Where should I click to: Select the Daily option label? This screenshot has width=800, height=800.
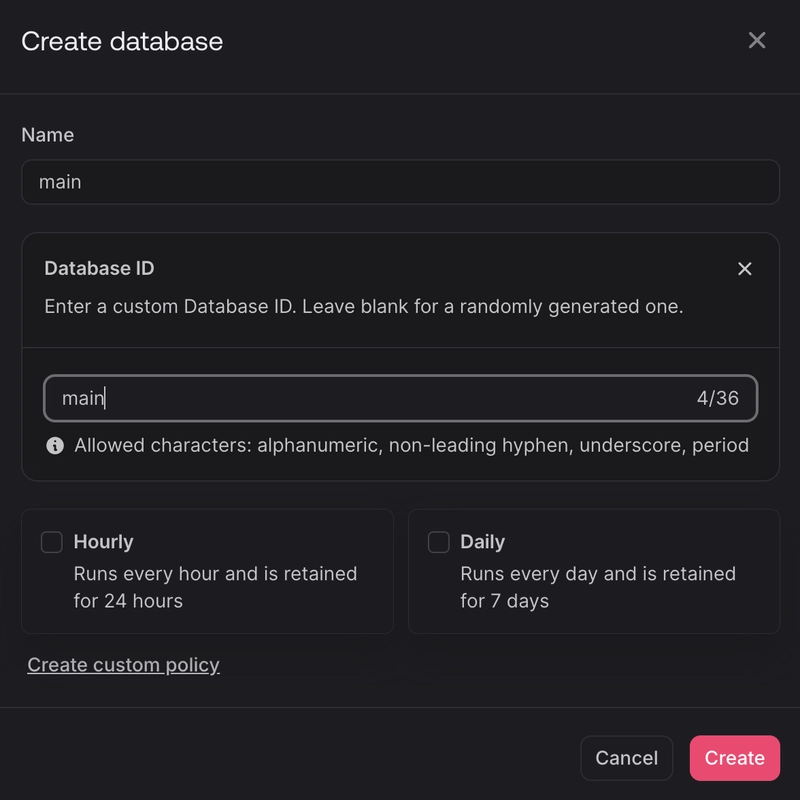(482, 542)
